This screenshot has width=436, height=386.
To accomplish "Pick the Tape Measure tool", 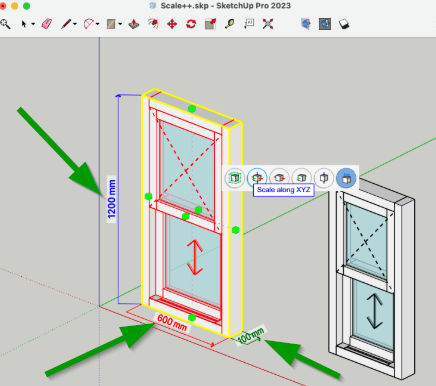I will pos(229,24).
